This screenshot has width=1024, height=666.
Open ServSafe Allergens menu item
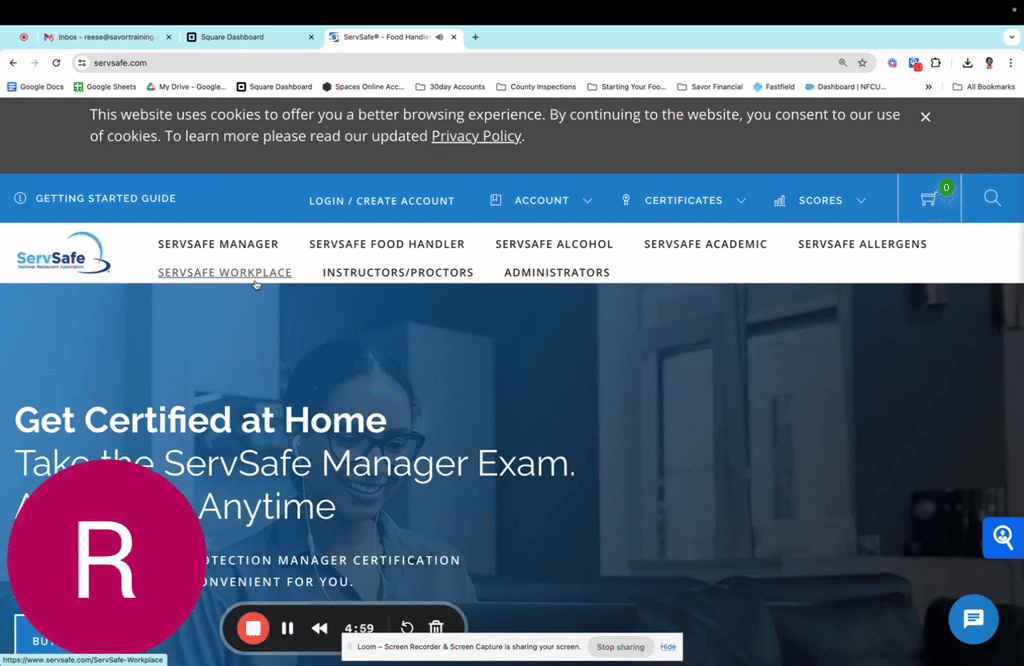coord(862,244)
